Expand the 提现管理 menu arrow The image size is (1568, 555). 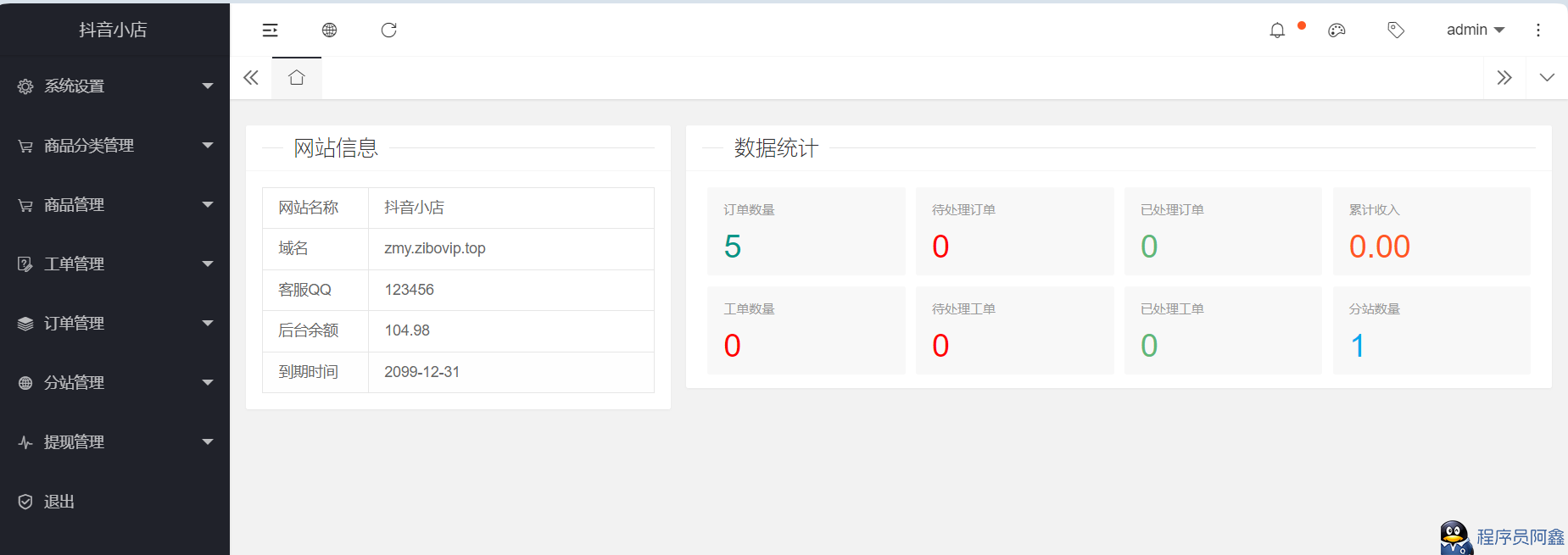pyautogui.click(x=208, y=442)
